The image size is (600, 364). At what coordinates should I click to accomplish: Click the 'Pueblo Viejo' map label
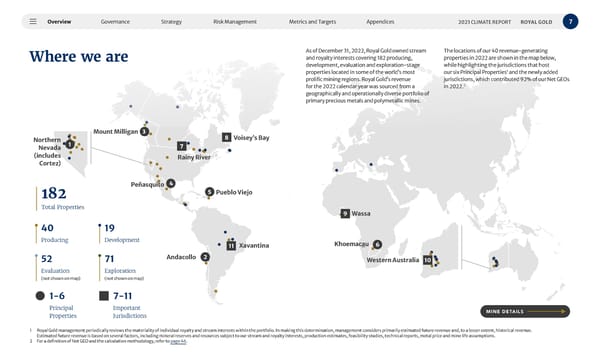click(x=234, y=192)
